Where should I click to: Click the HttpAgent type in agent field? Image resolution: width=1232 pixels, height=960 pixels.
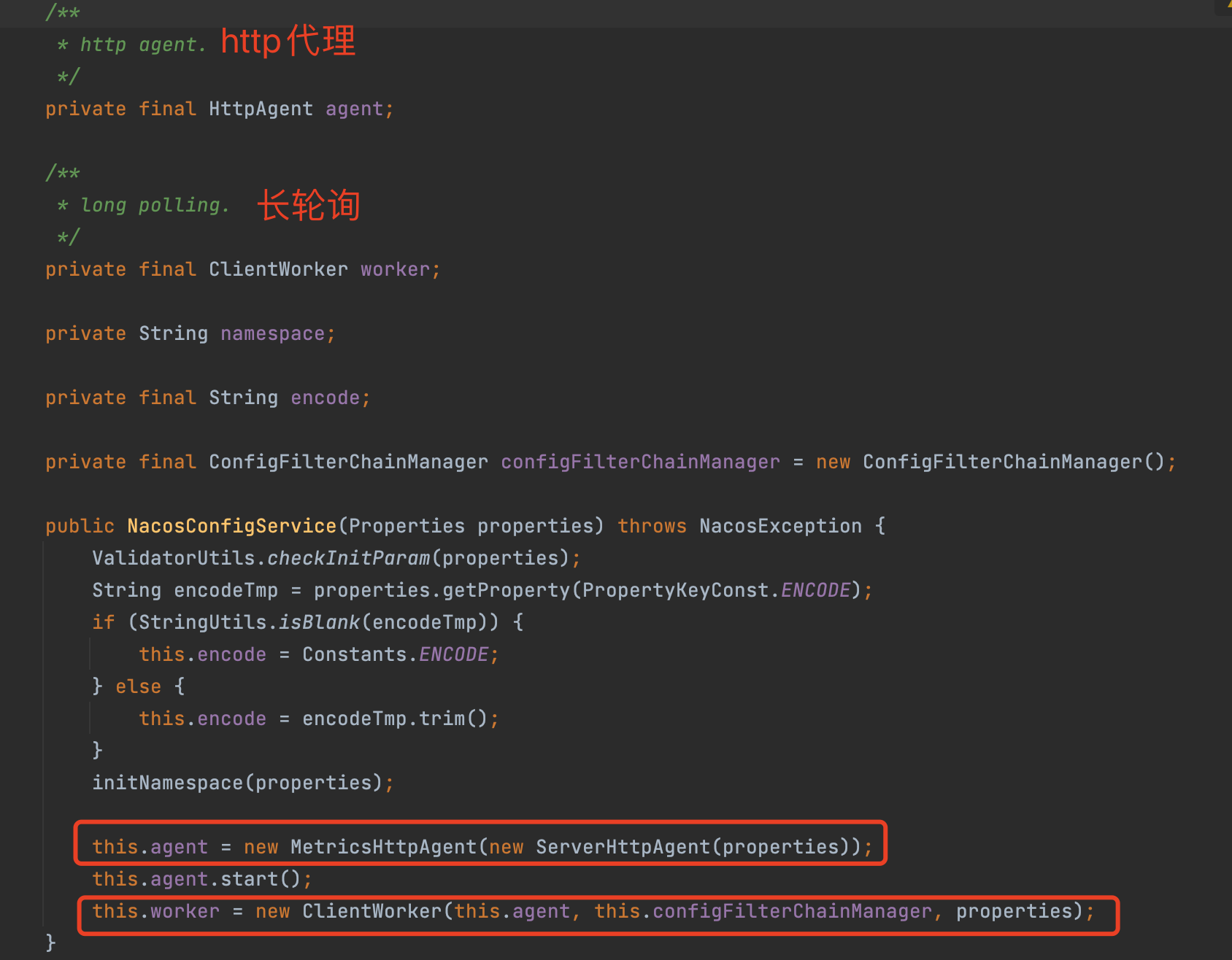(261, 109)
